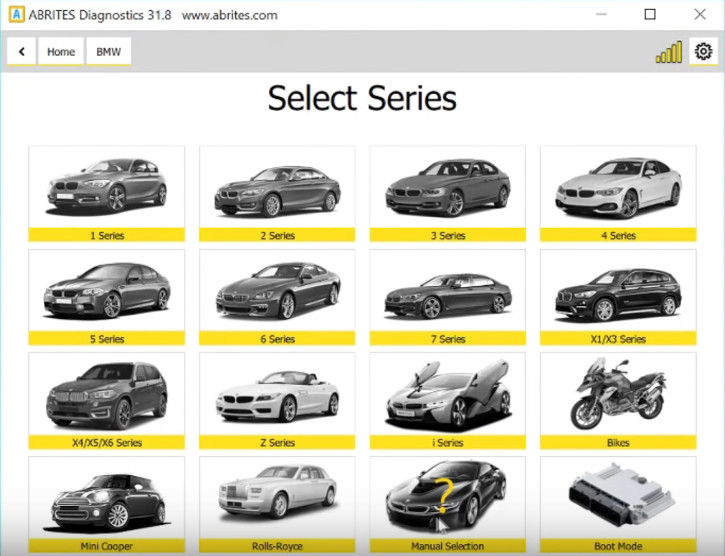Click the '4 Series' yellow label
Viewport: 725px width, 556px height.
click(618, 235)
